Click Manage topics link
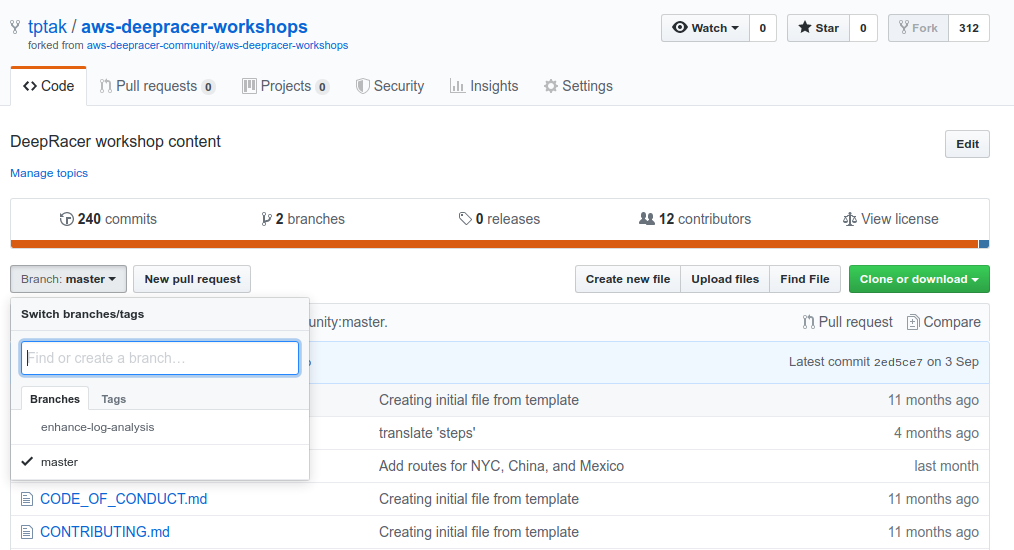Image resolution: width=1014 pixels, height=550 pixels. tap(49, 173)
